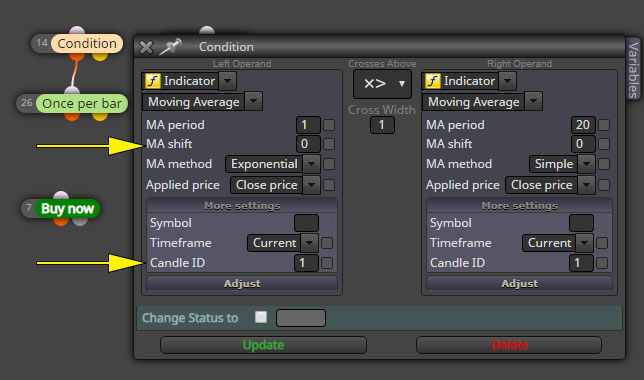Open the Variables side tab
644x380 pixels.
[633, 69]
